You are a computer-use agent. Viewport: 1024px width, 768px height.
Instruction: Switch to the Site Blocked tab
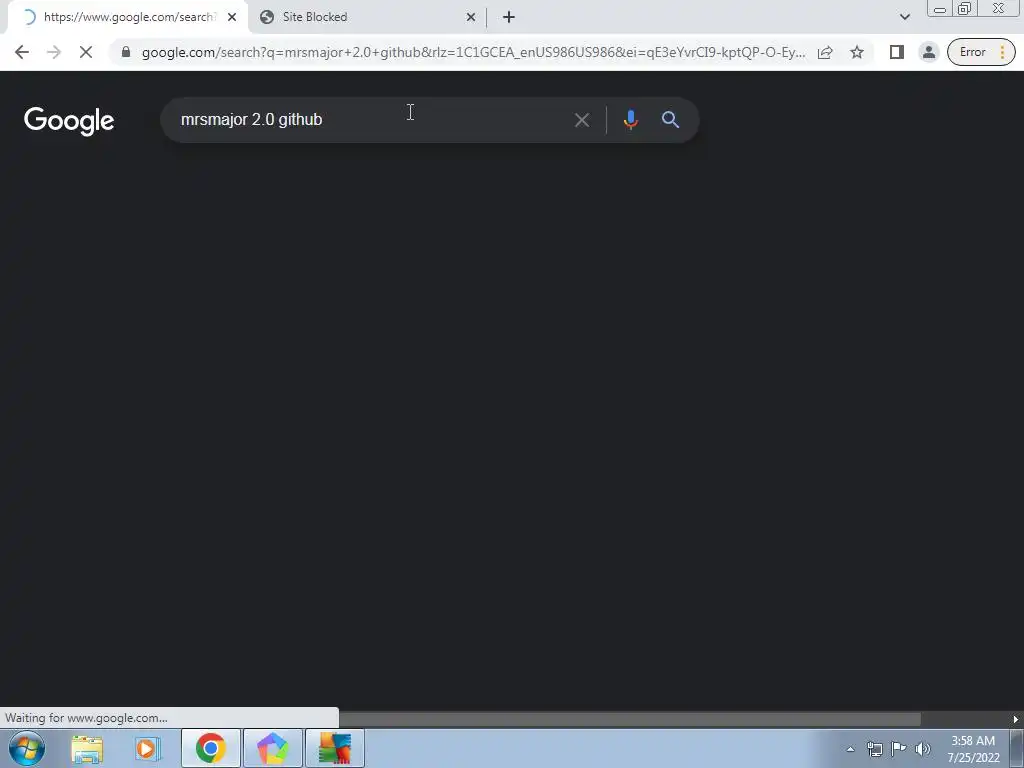click(368, 17)
